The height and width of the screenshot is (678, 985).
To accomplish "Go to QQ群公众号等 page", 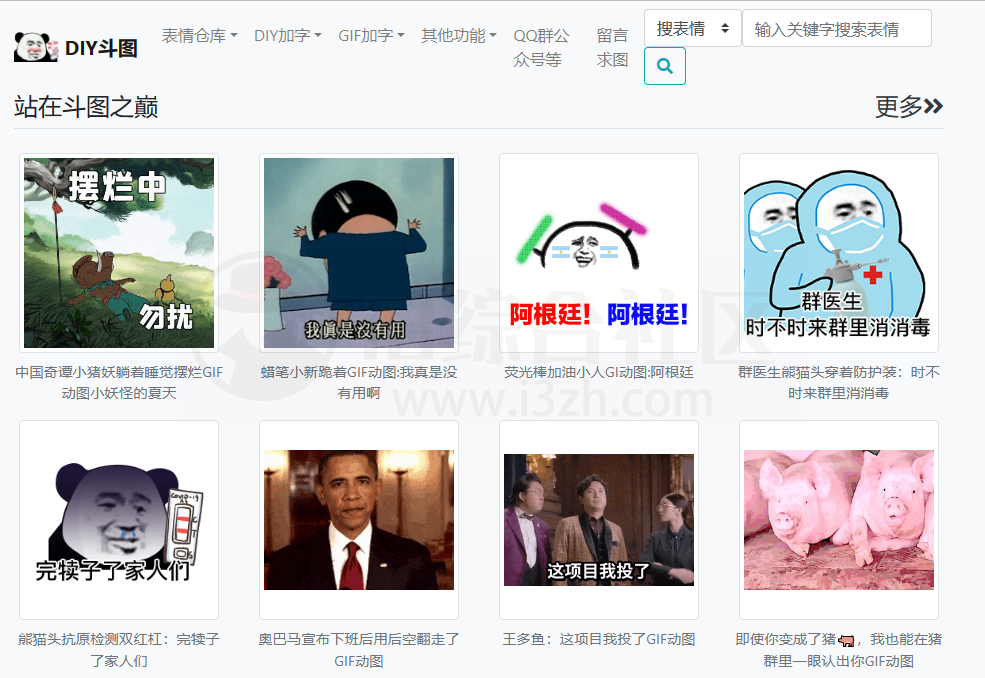I will [x=541, y=48].
